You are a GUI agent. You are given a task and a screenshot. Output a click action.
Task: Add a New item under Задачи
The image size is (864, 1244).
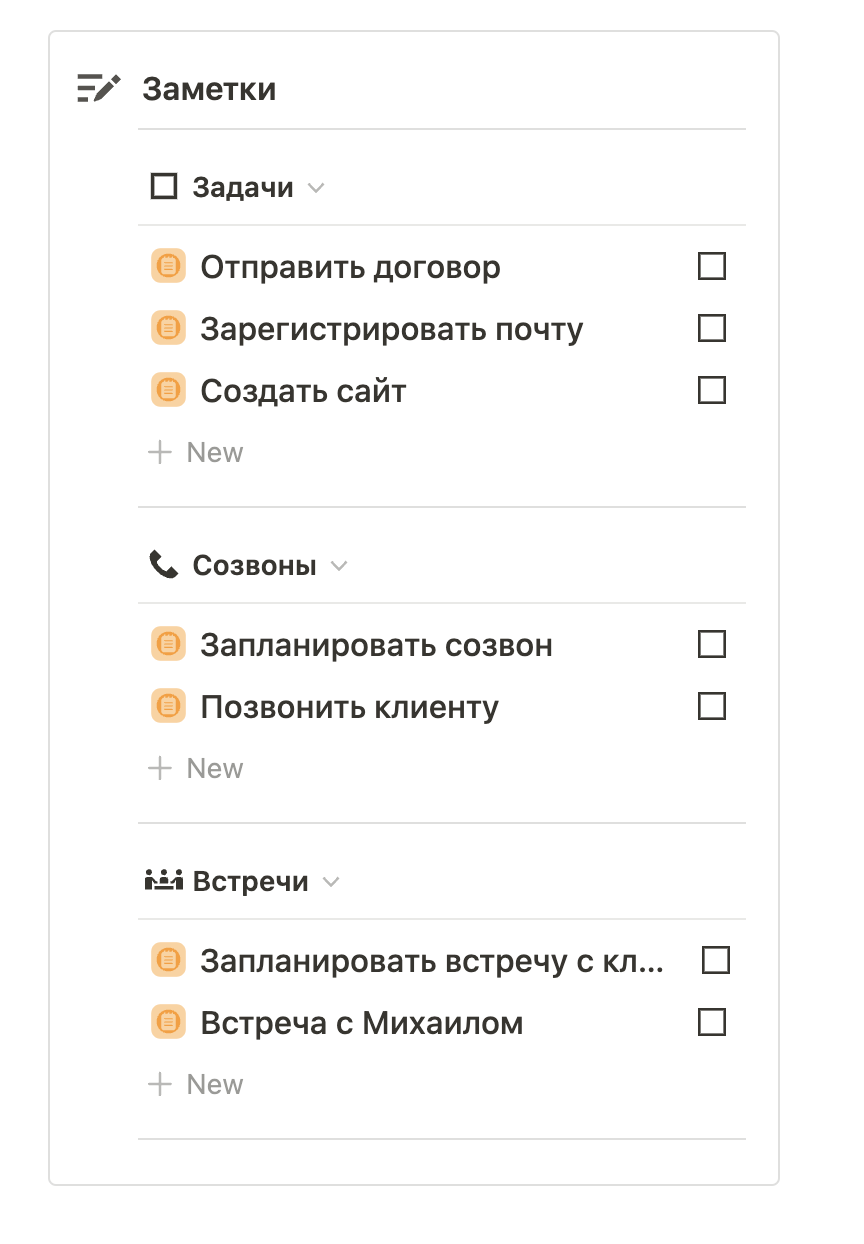point(196,452)
